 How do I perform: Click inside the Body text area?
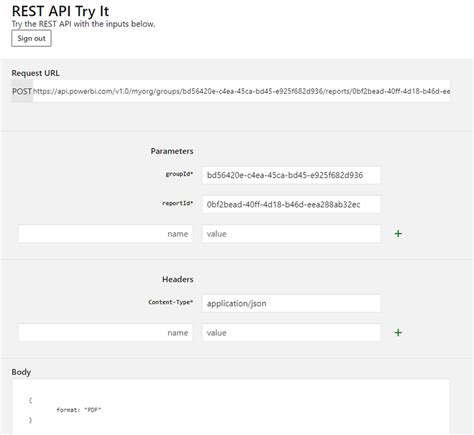pos(231,407)
